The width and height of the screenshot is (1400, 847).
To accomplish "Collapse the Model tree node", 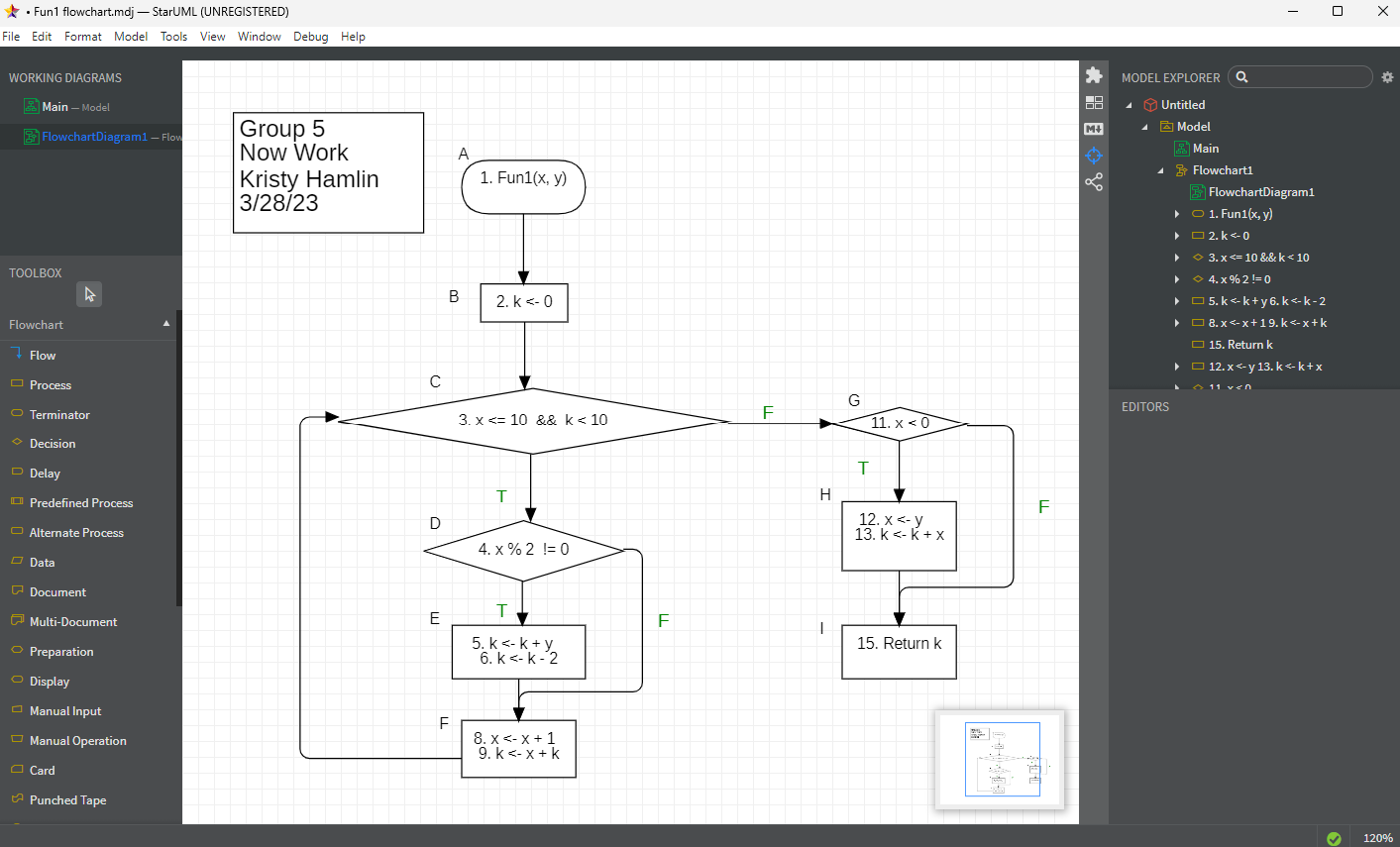I will point(1144,127).
